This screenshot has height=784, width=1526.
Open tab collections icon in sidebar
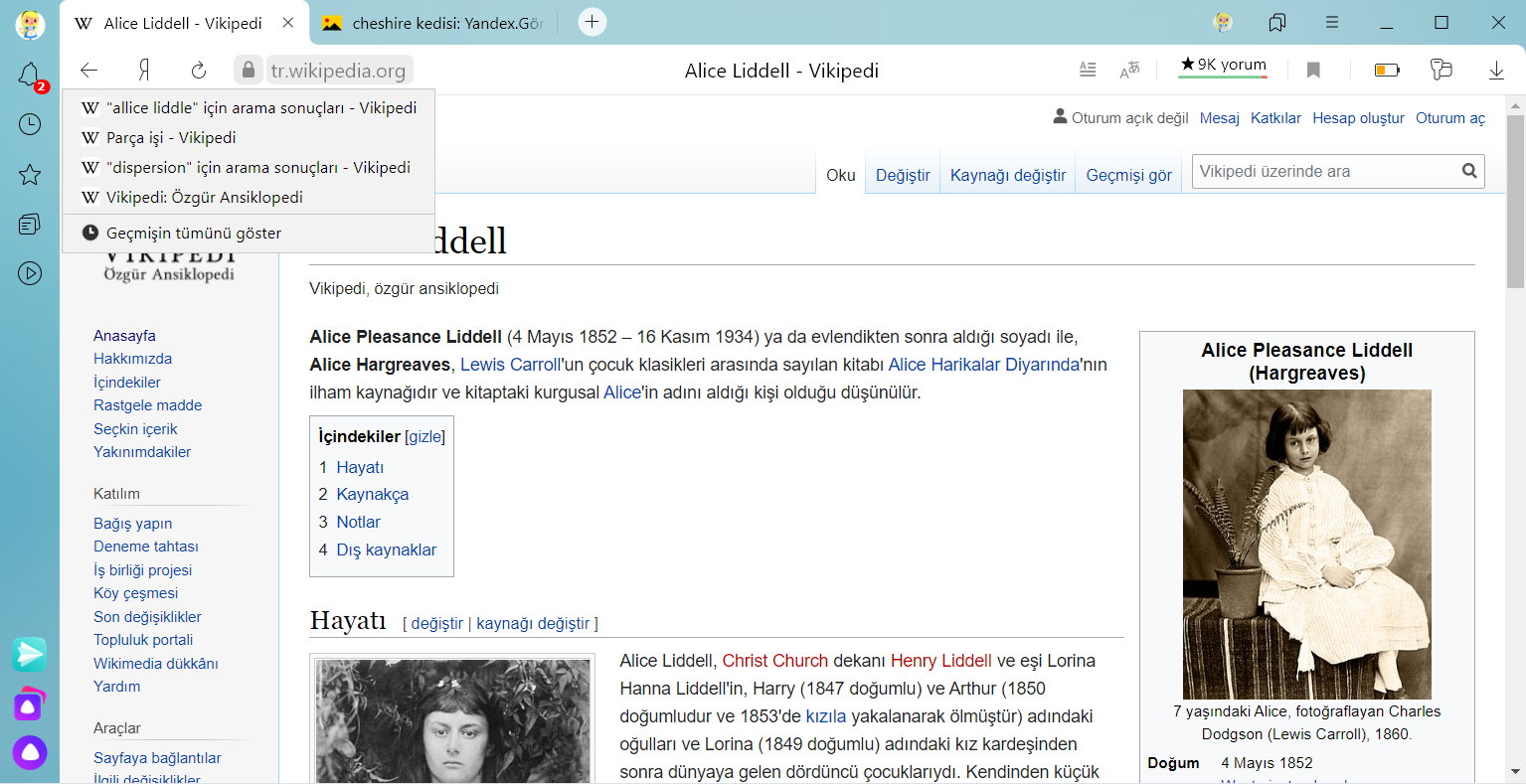click(x=30, y=224)
